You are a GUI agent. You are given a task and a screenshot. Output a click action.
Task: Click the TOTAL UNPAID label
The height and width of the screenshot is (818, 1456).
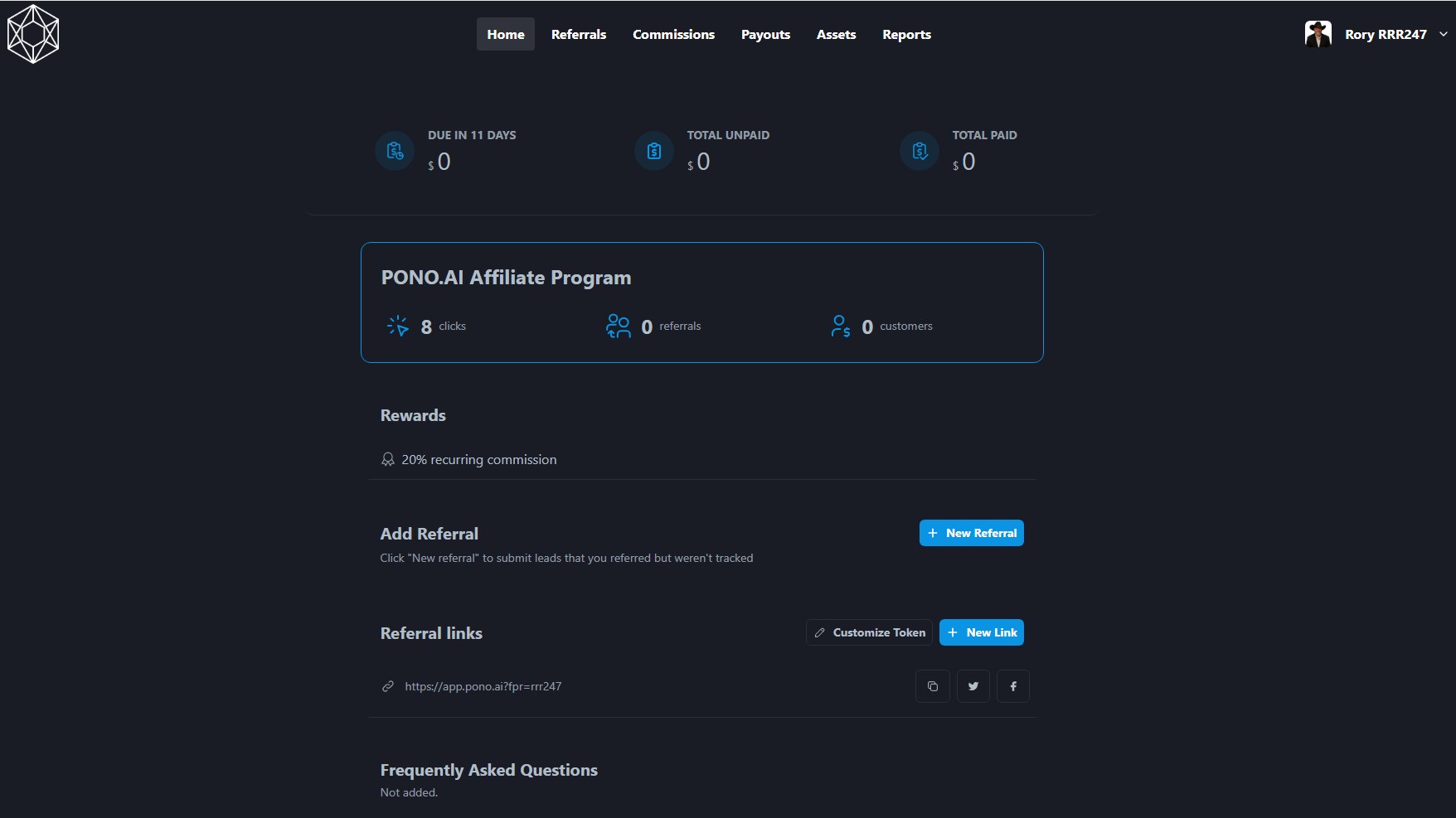(x=728, y=135)
